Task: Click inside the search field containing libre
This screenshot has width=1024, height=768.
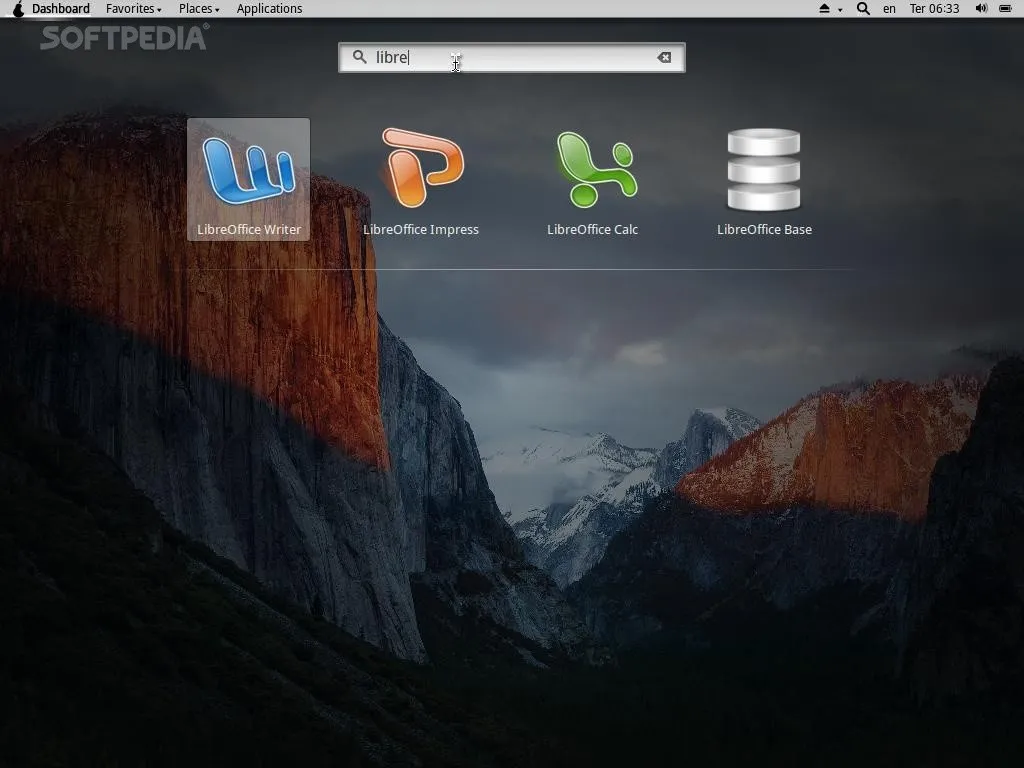Action: click(x=520, y=58)
